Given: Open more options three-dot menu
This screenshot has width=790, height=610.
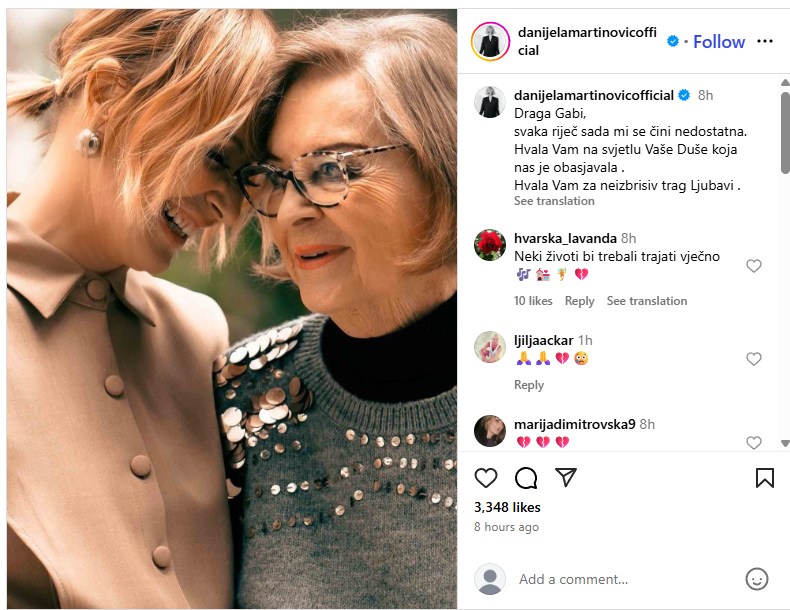Looking at the screenshot, I should 765,41.
